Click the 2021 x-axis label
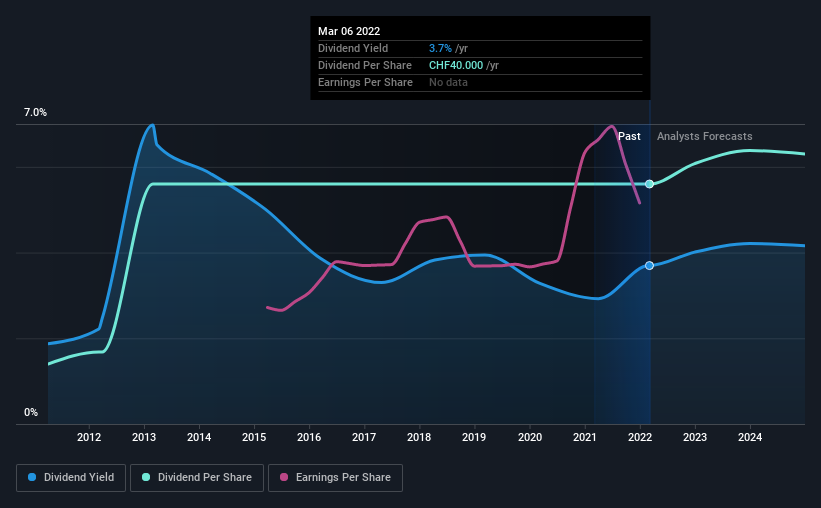 tap(585, 437)
